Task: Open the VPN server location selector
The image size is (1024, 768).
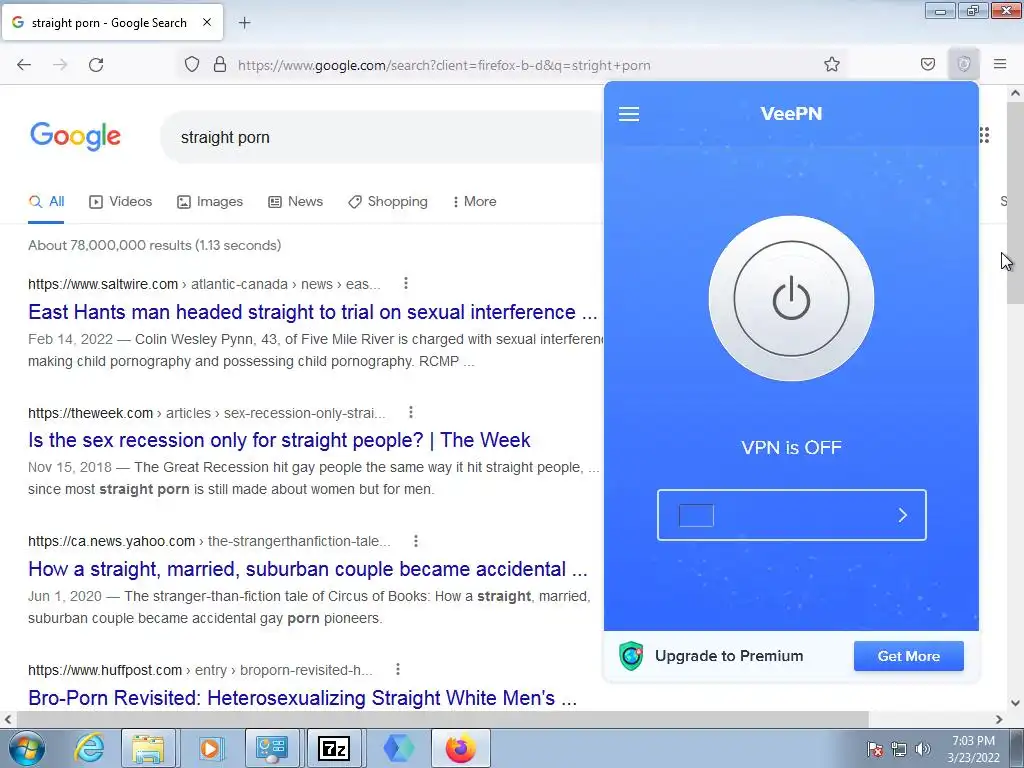Action: (x=792, y=515)
